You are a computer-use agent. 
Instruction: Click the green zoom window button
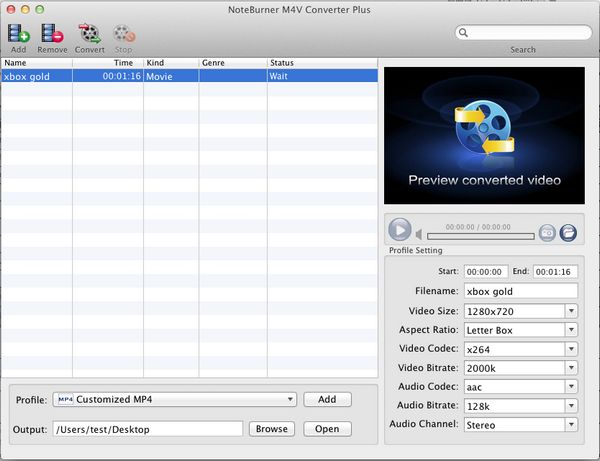click(39, 10)
